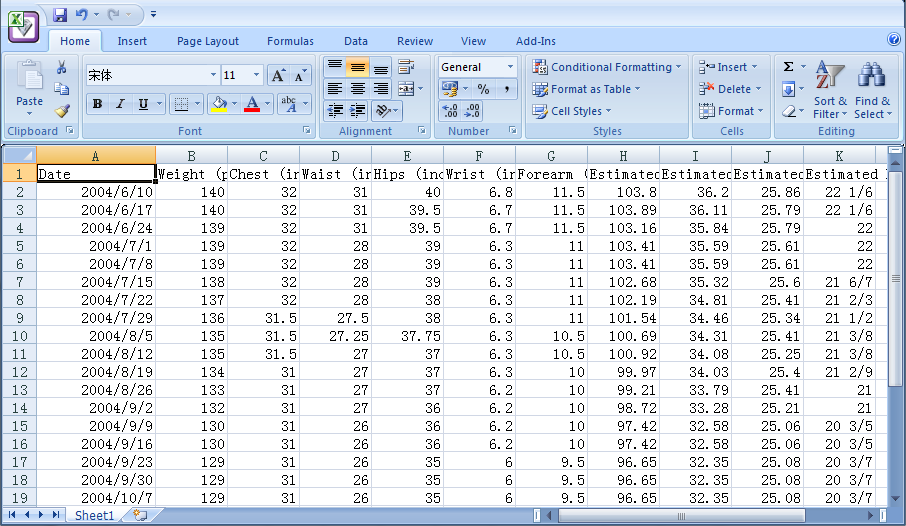The width and height of the screenshot is (906, 526).
Task: Click Insert in the Cells group
Action: point(727,67)
